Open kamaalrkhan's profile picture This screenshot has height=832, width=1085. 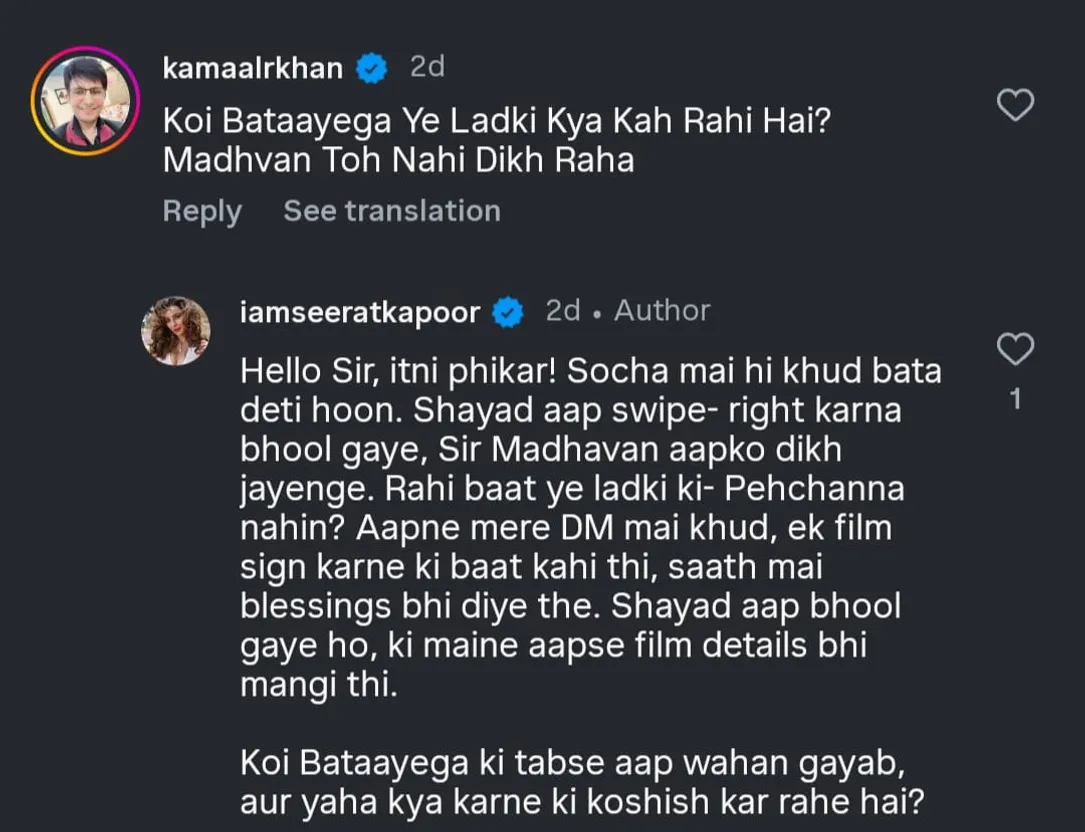(x=84, y=101)
